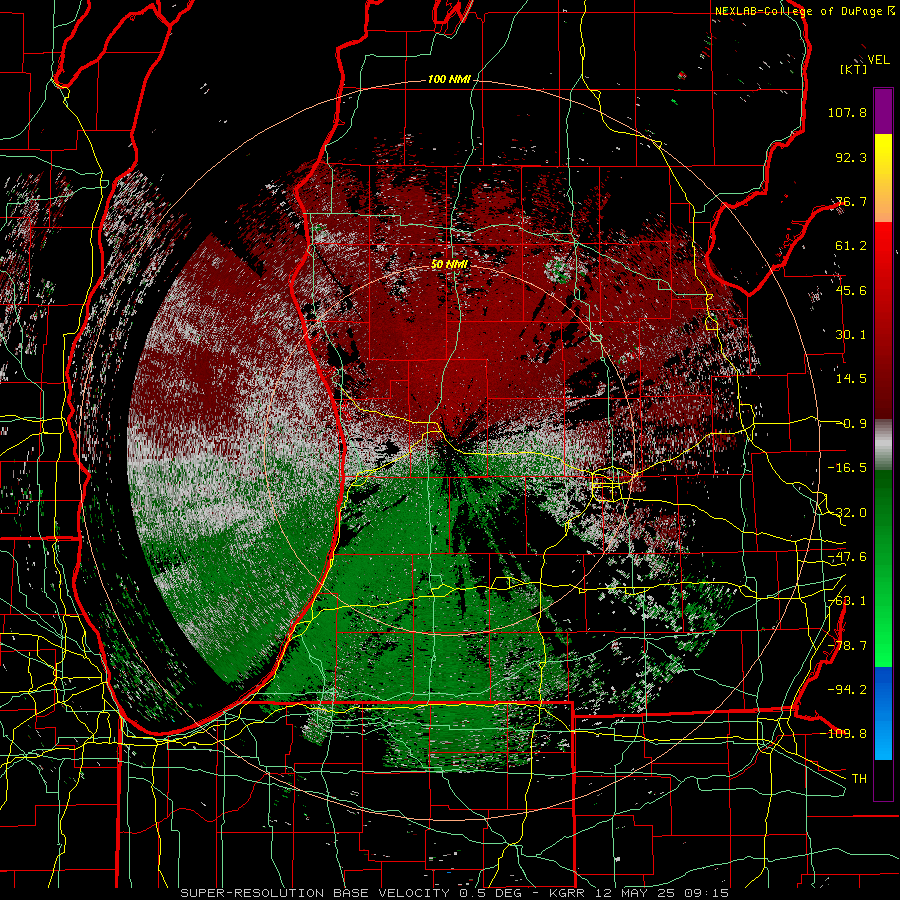This screenshot has height=900, width=900.
Task: Click the gray near-zero segment of the color bar
Action: tap(883, 445)
